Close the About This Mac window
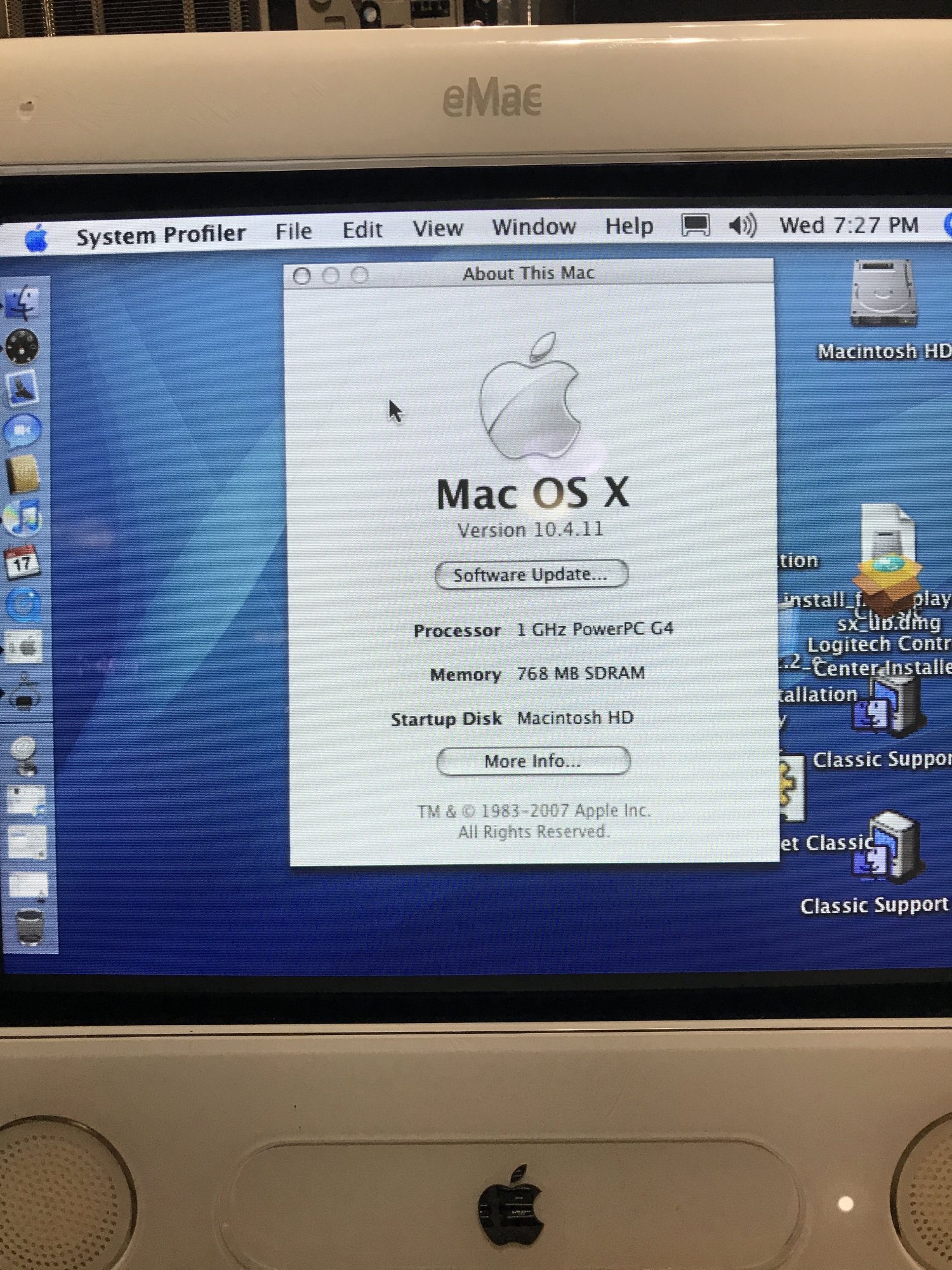 pyautogui.click(x=302, y=276)
